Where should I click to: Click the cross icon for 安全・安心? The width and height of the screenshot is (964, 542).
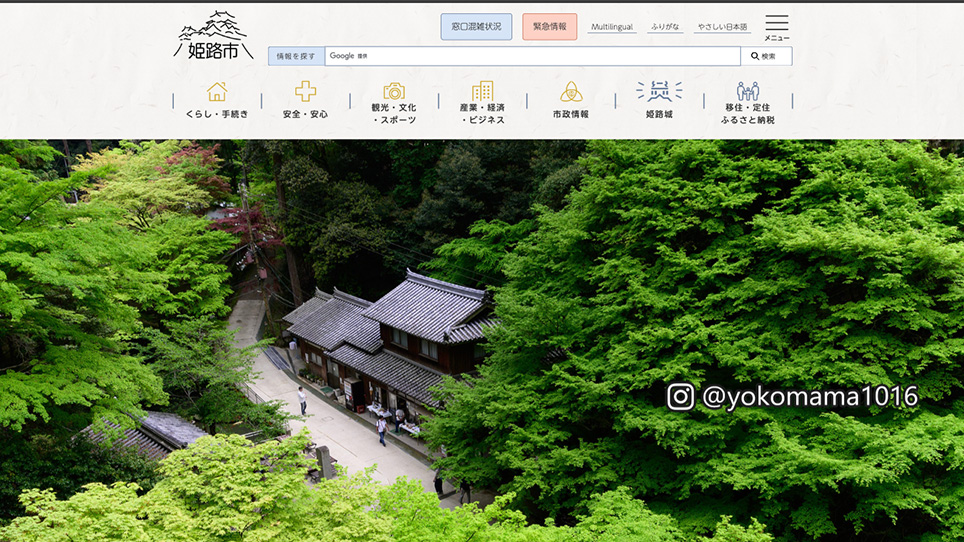[x=305, y=92]
